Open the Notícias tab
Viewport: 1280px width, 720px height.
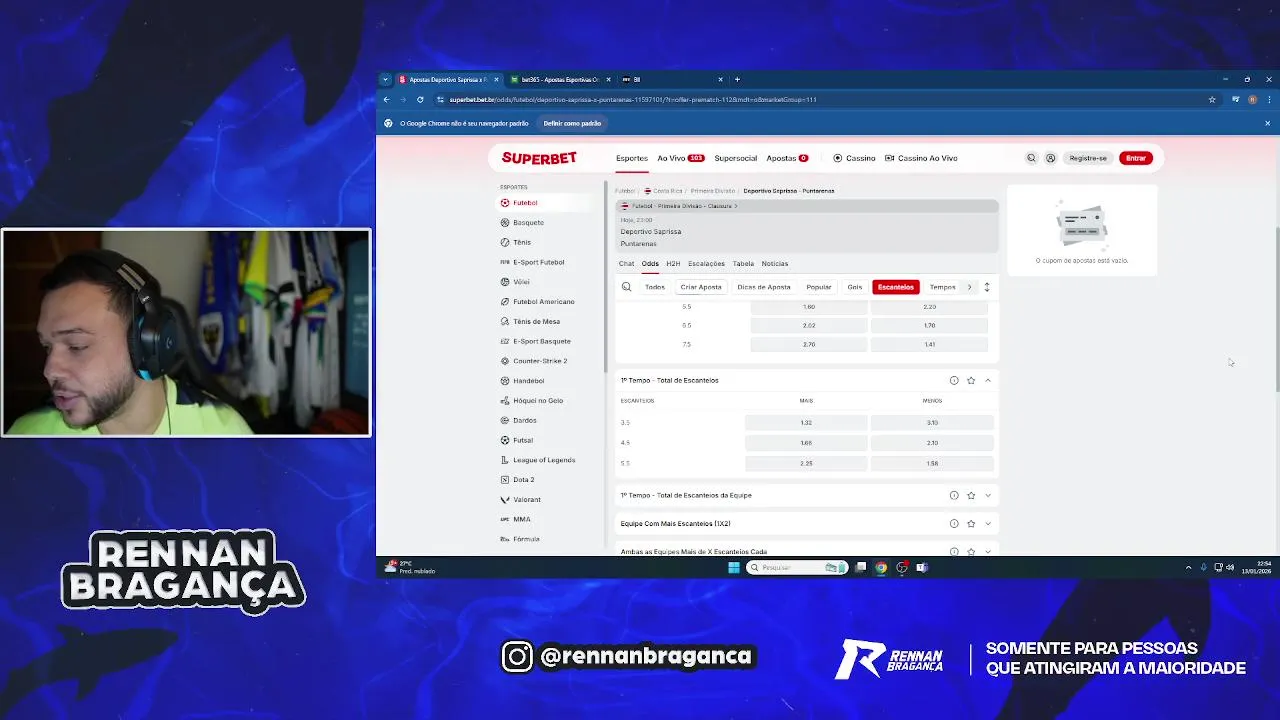775,263
